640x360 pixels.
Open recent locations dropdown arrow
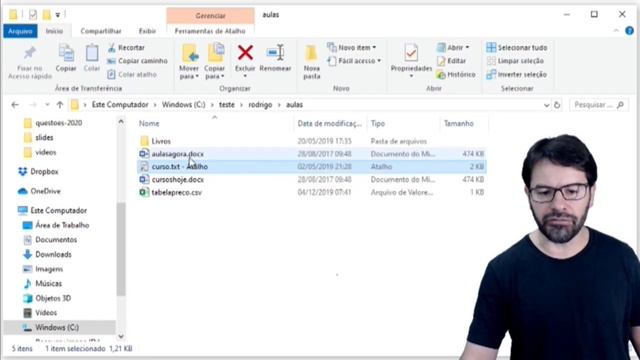tap(47, 105)
